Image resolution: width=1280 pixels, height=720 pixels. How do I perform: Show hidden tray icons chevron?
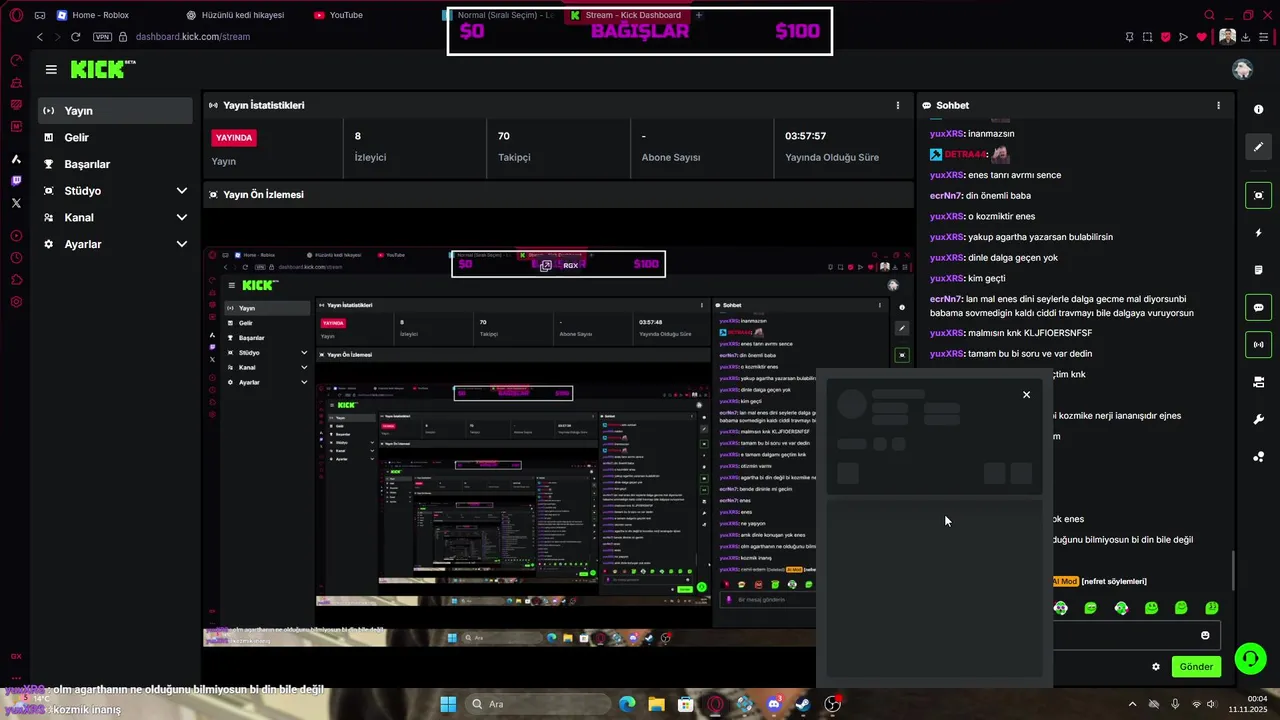(1132, 704)
